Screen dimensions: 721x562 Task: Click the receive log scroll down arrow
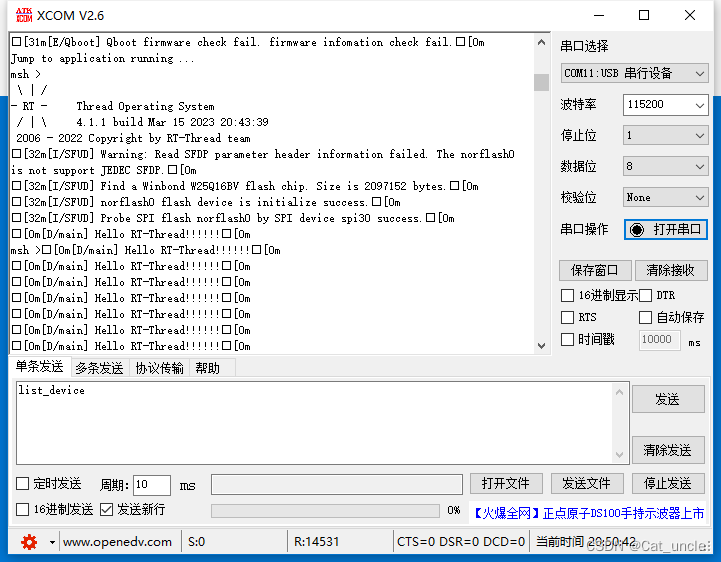pos(541,345)
